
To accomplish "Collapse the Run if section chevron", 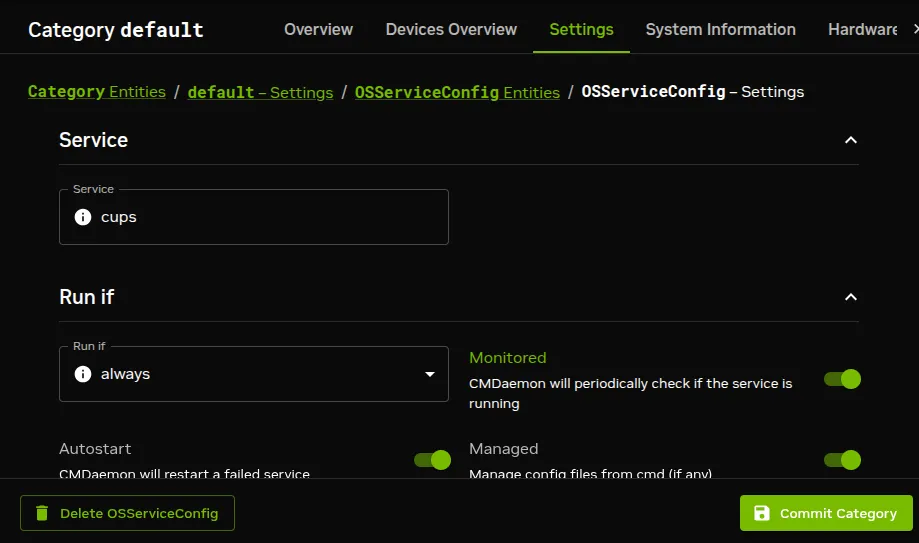I will pos(850,297).
